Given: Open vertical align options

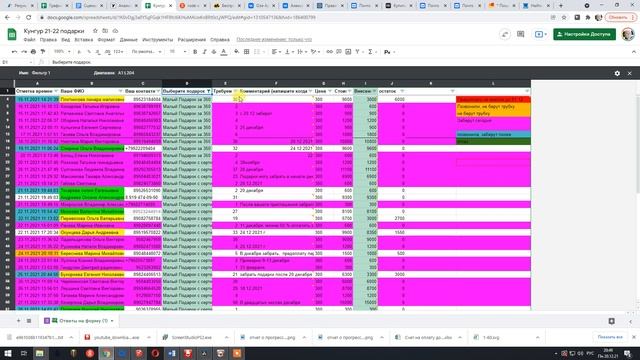Looking at the screenshot, I should (x=289, y=52).
